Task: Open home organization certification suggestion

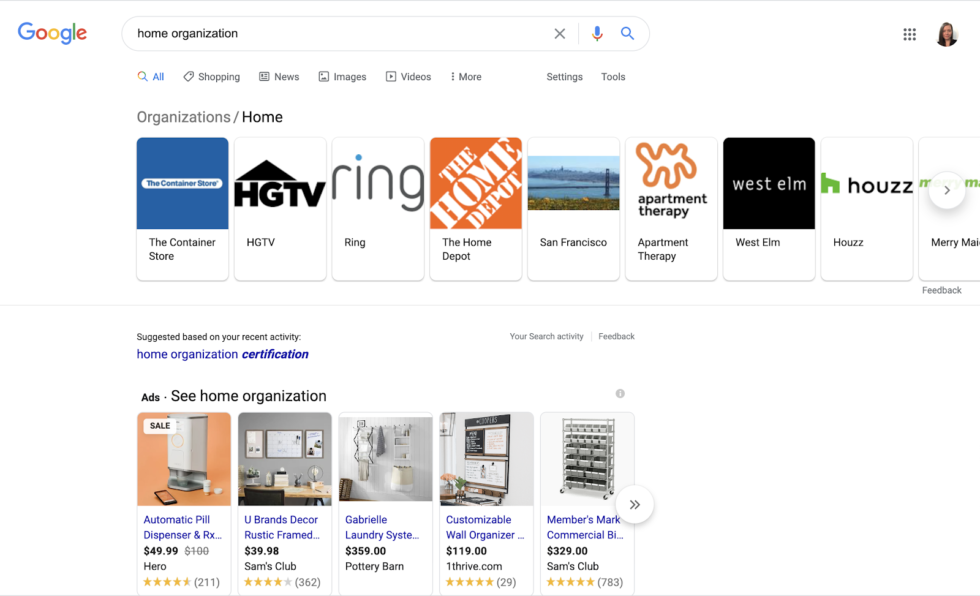Action: click(x=222, y=354)
